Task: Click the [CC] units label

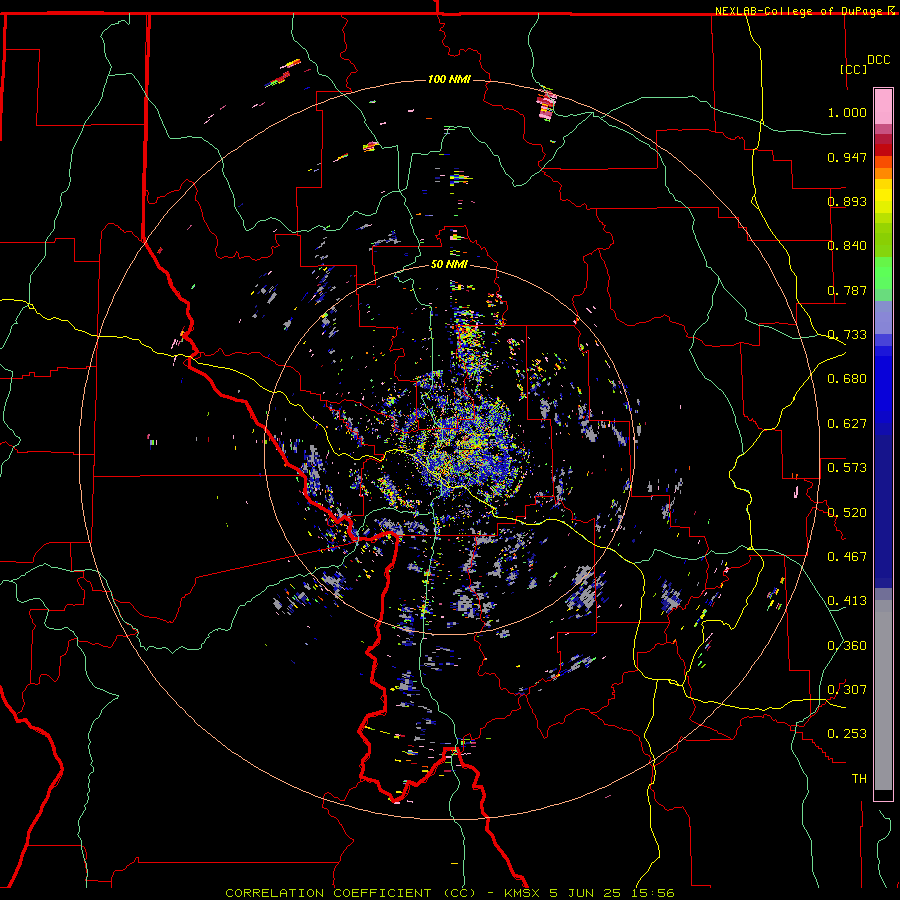Action: 854,69
